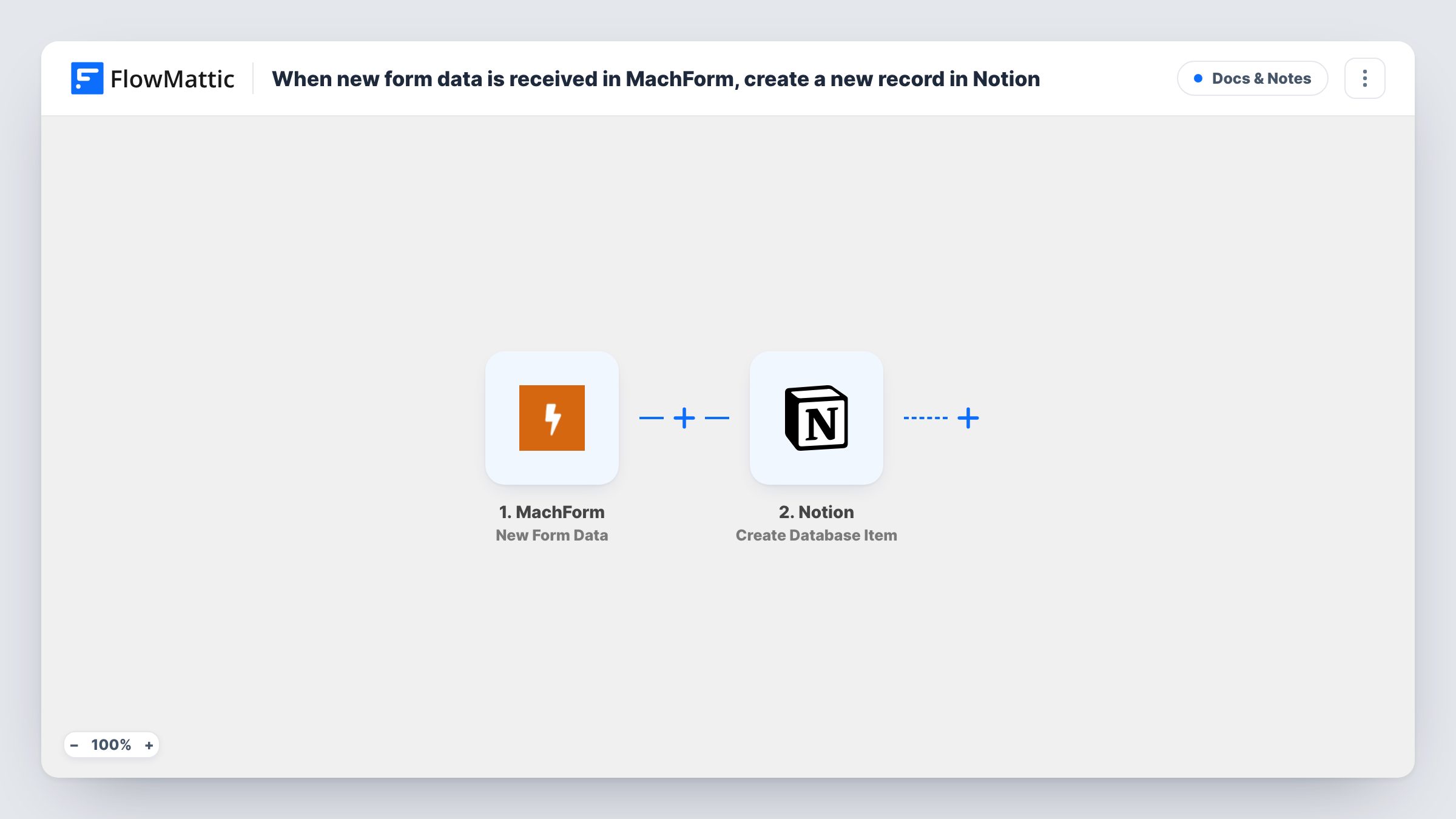The image size is (1456, 819).
Task: Select the "1. MachForm" label
Action: [551, 512]
